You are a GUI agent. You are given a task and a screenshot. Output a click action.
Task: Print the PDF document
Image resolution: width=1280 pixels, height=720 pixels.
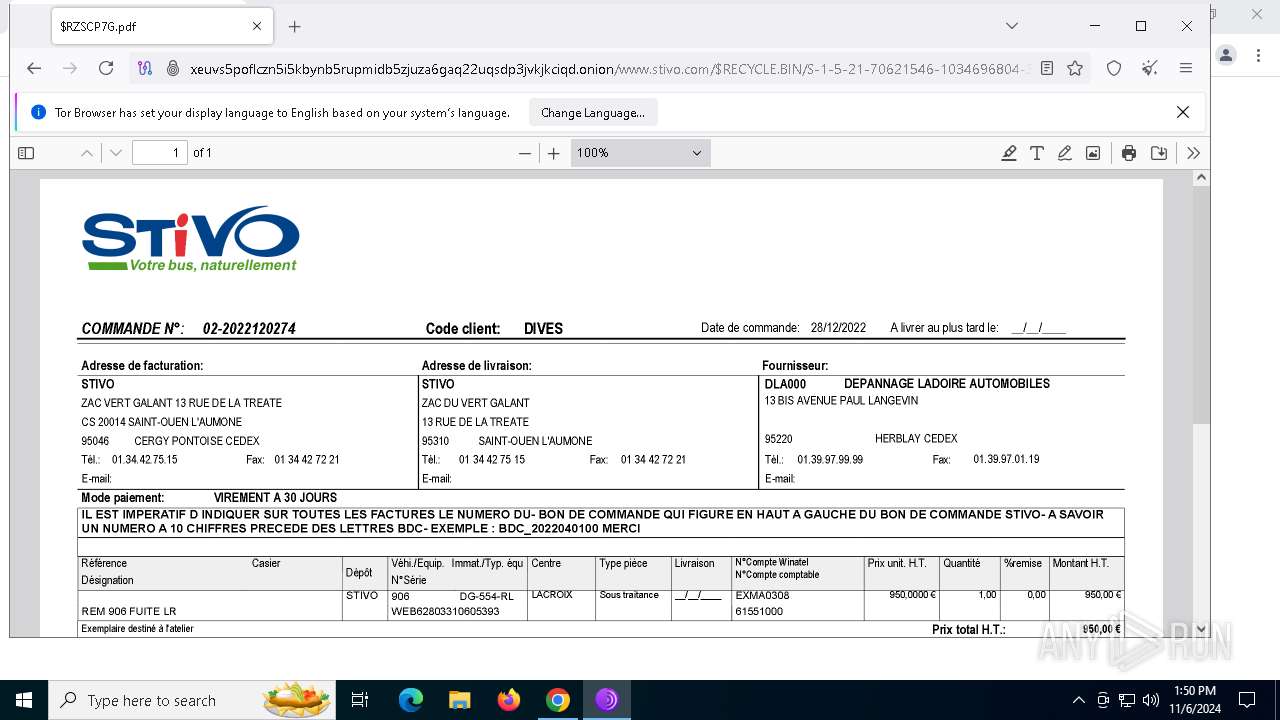1129,153
